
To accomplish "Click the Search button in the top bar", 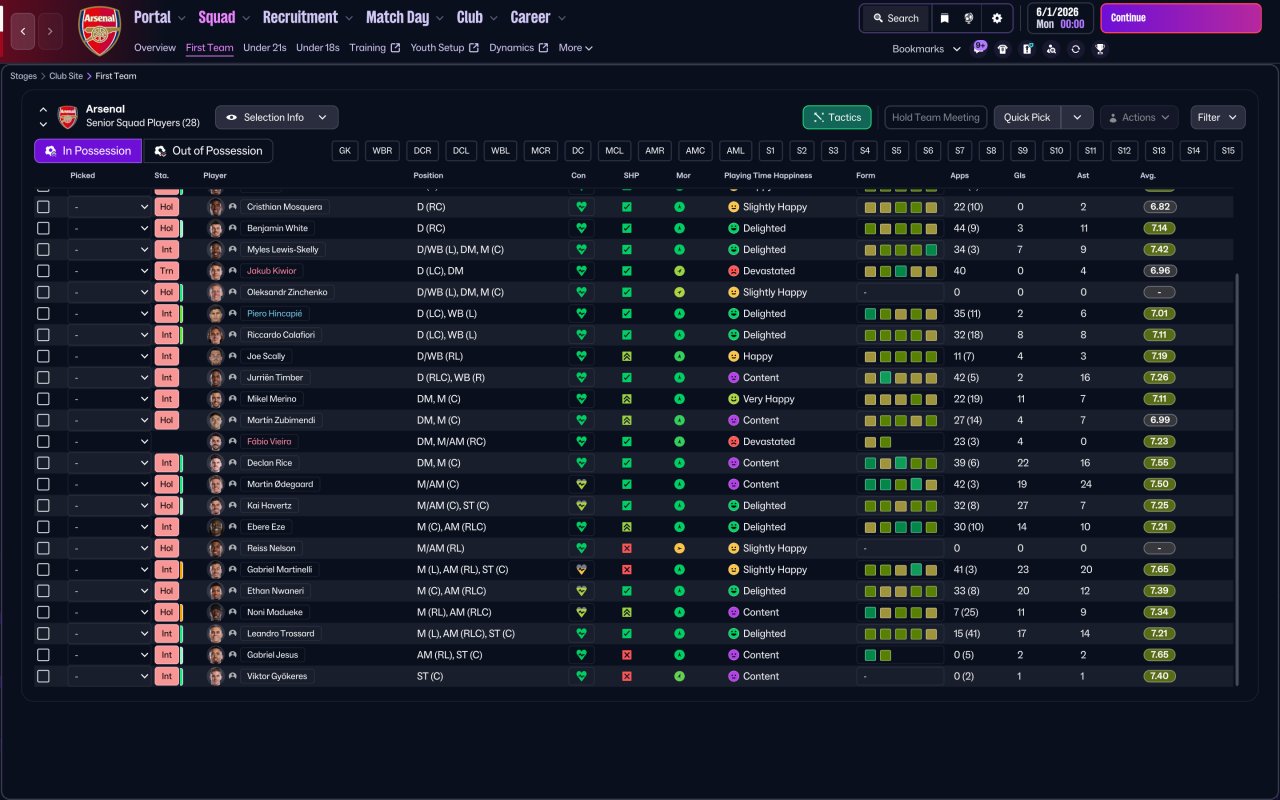I will [895, 18].
